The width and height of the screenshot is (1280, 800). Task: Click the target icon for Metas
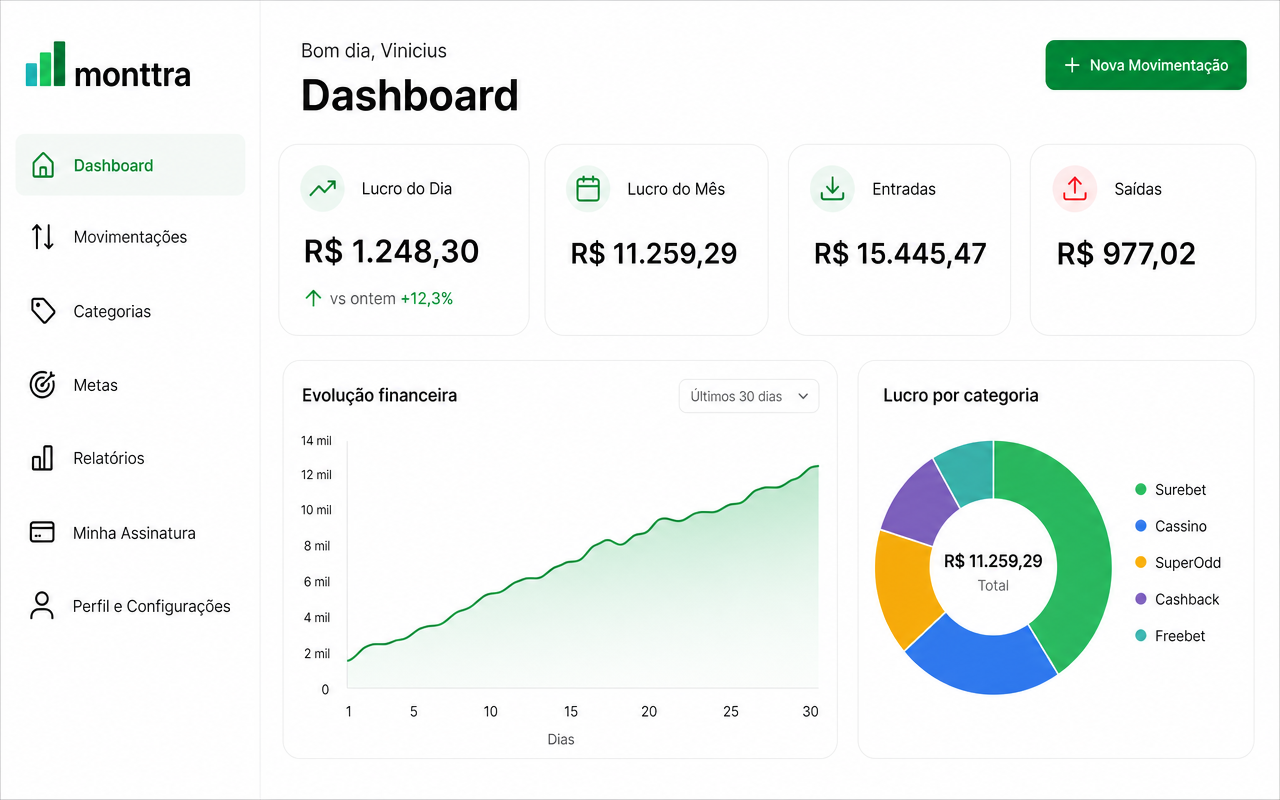(42, 384)
